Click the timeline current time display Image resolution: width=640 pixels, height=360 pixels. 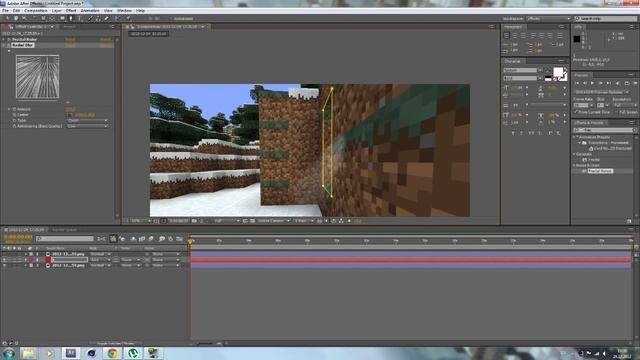tap(18, 237)
